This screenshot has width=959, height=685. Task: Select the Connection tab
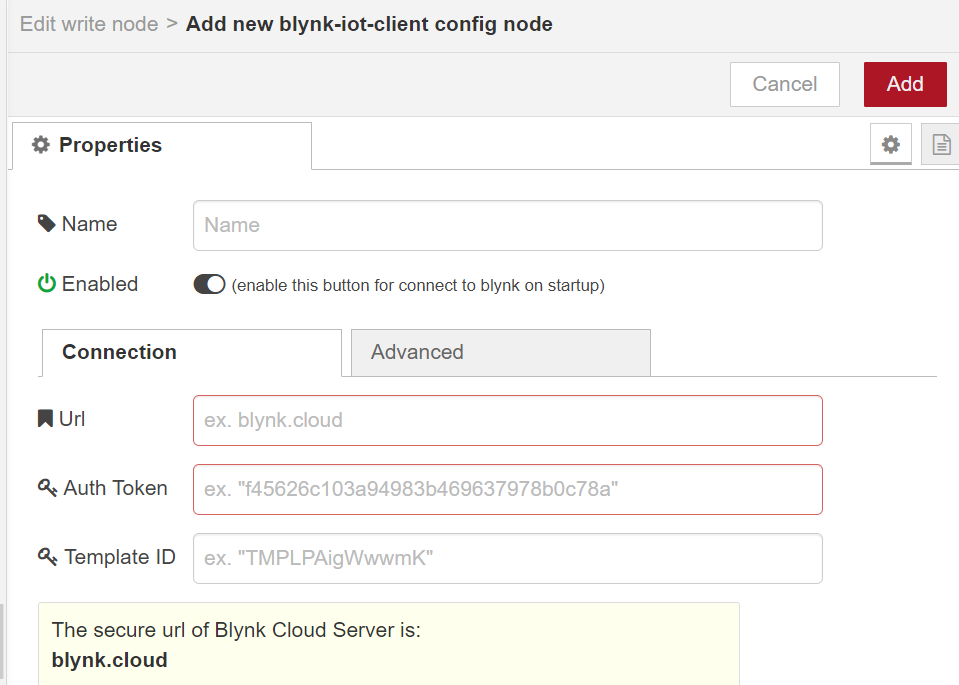(191, 353)
